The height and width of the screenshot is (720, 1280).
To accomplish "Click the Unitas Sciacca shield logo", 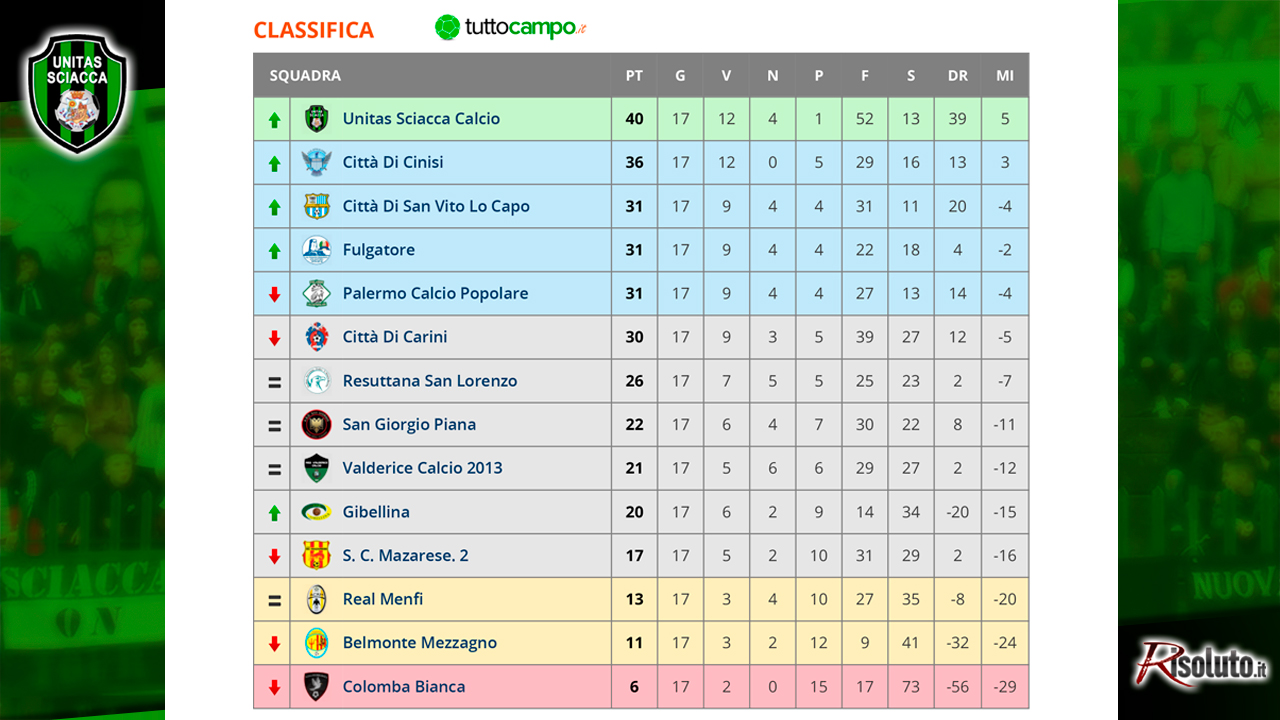I will tap(77, 93).
